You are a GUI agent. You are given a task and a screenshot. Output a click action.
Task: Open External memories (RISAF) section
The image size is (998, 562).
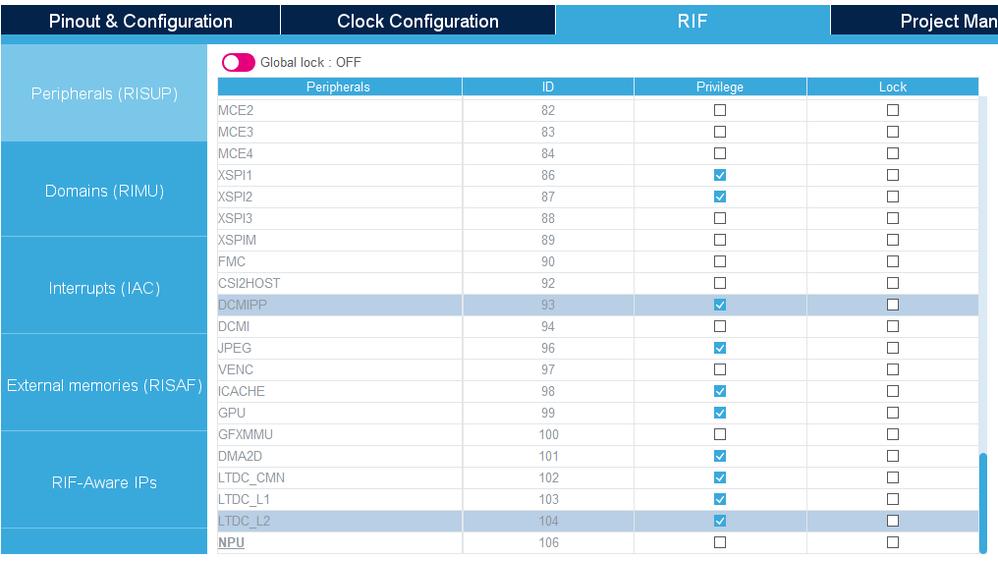tap(104, 385)
